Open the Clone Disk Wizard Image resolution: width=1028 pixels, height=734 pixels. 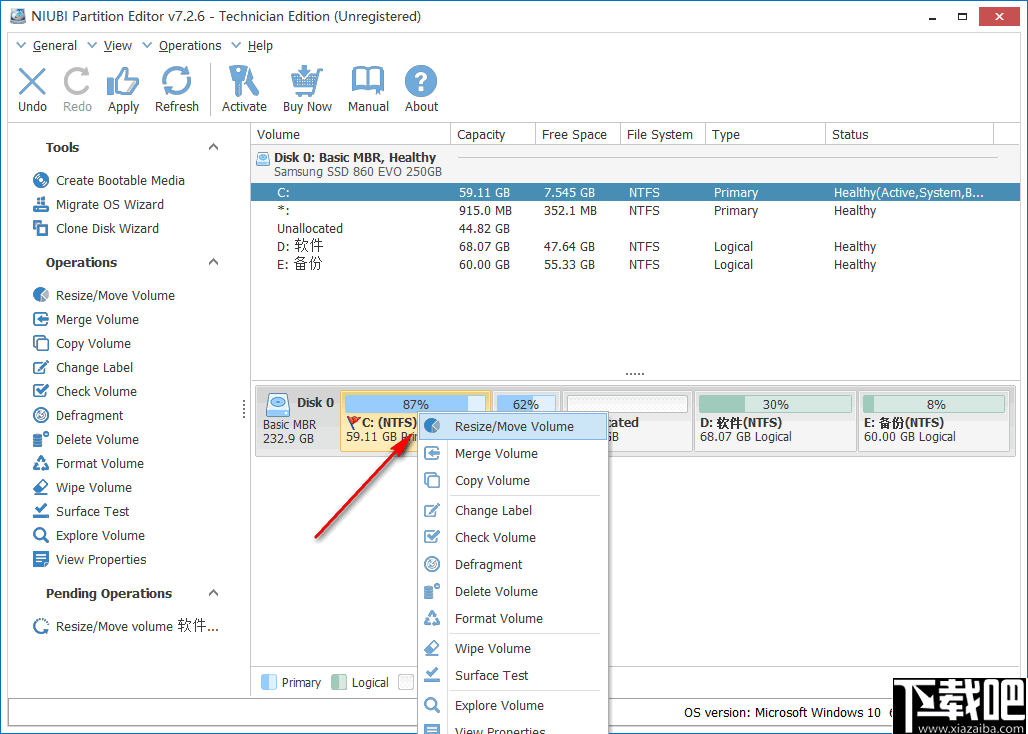[99, 228]
